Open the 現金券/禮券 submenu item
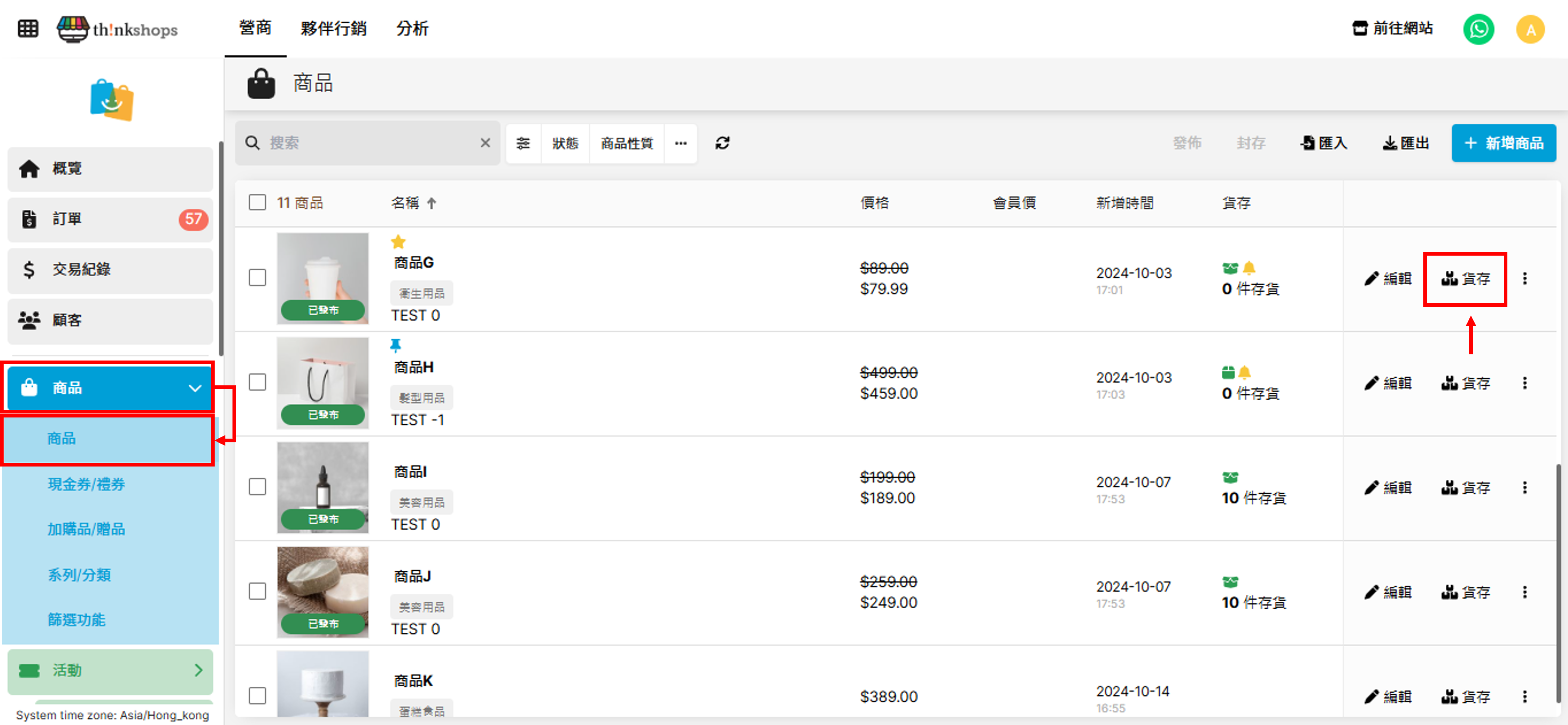The width and height of the screenshot is (1568, 725). pyautogui.click(x=87, y=484)
